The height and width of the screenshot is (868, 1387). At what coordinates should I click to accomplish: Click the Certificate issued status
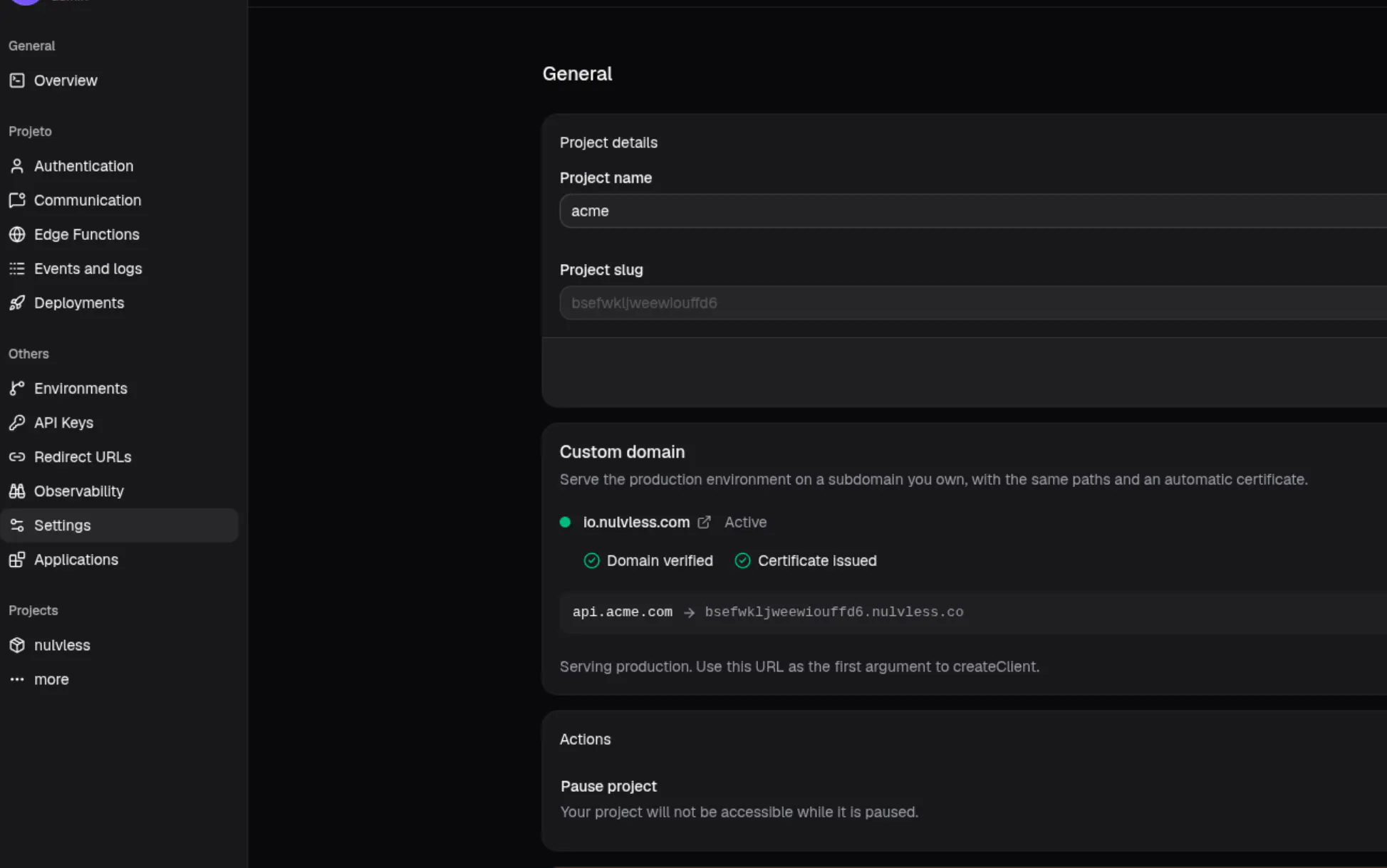806,560
